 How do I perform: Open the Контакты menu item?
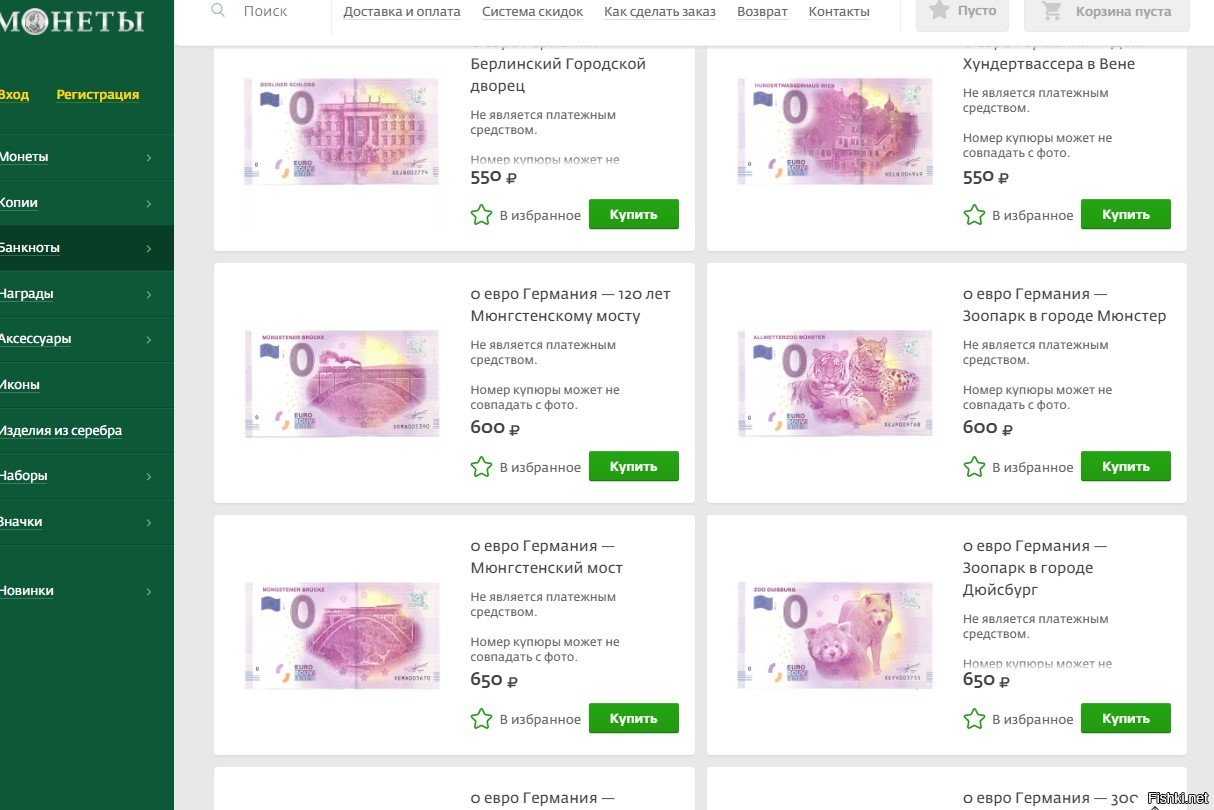839,12
